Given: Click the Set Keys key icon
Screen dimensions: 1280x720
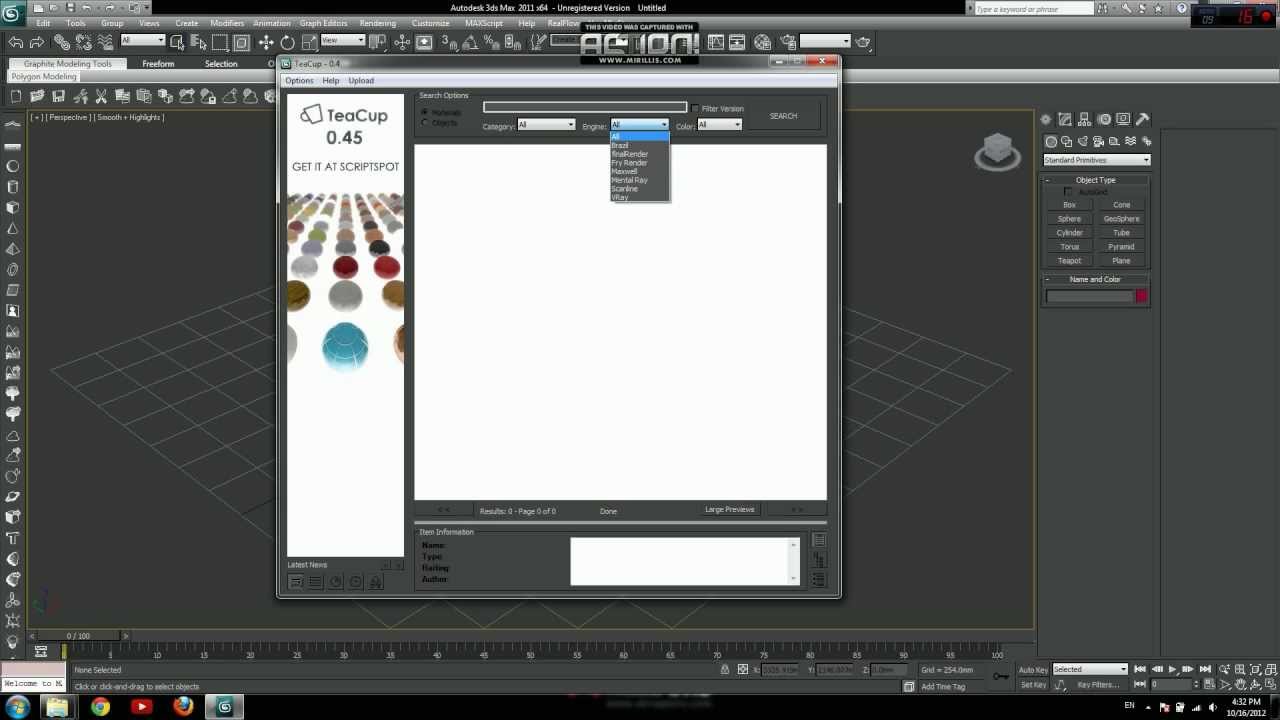Looking at the screenshot, I should pos(1001,677).
